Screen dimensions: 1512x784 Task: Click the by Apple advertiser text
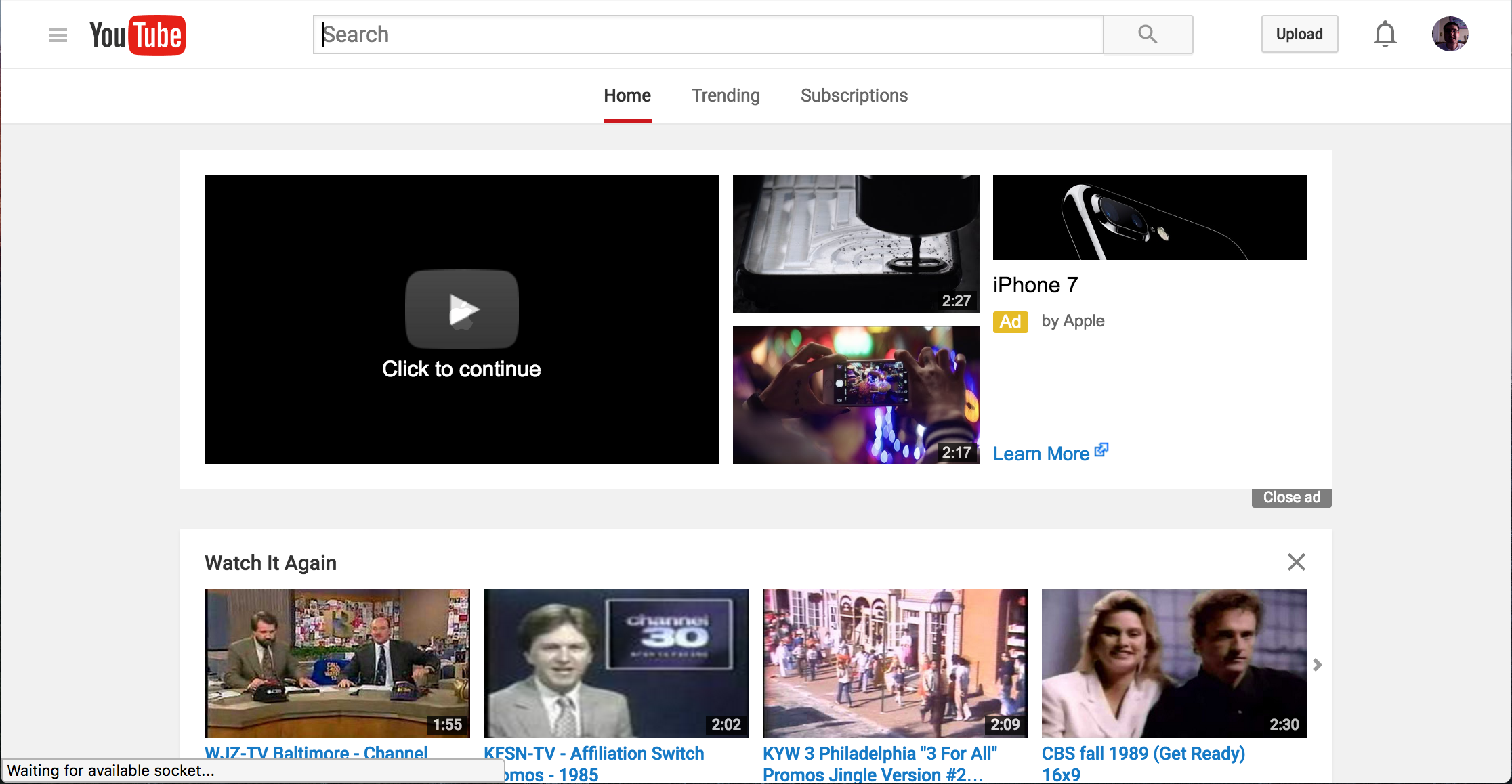coord(1073,321)
